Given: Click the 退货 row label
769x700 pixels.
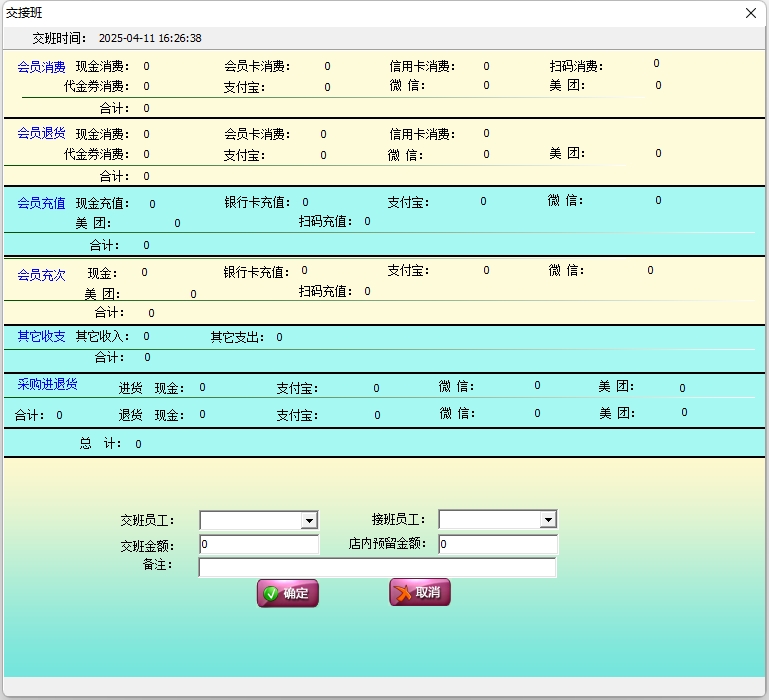Looking at the screenshot, I should tap(130, 415).
